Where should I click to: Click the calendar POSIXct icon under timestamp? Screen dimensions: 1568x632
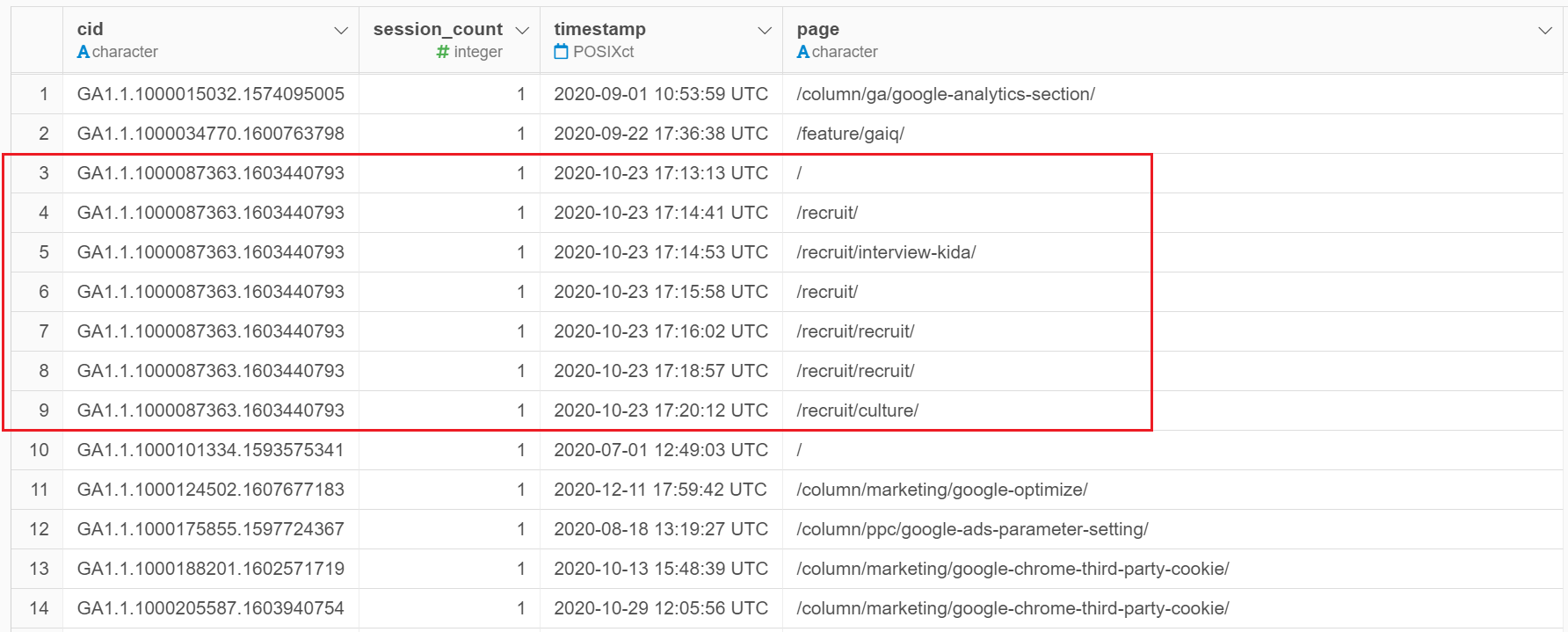561,52
